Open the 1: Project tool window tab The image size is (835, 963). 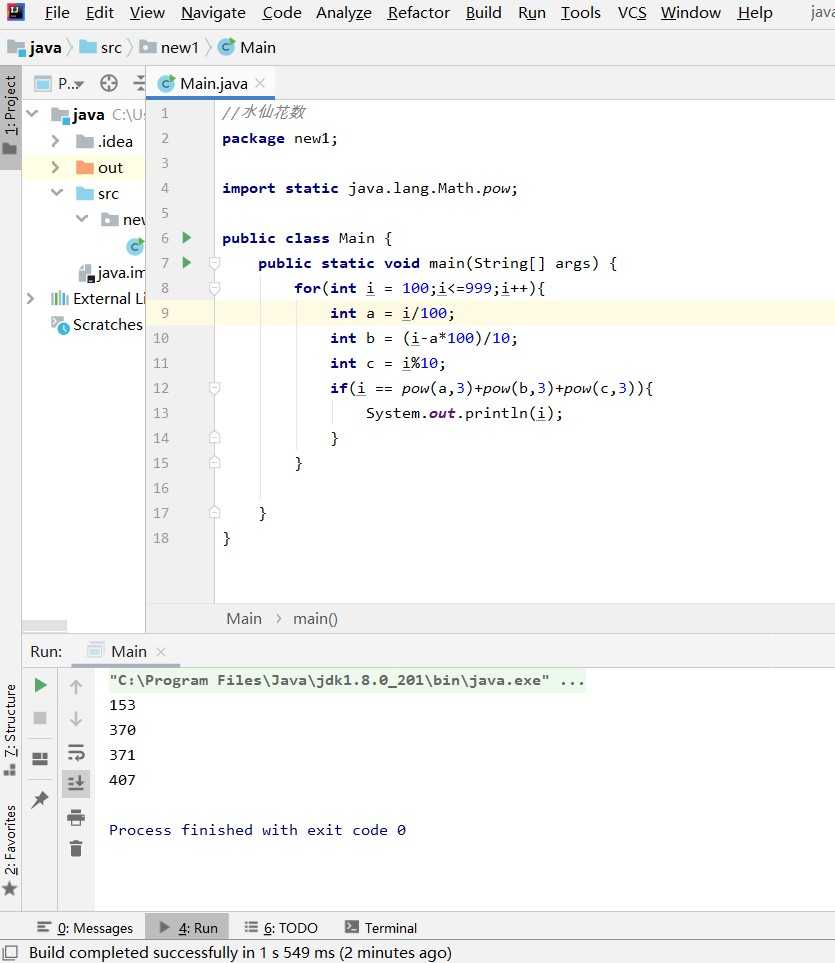tap(10, 115)
